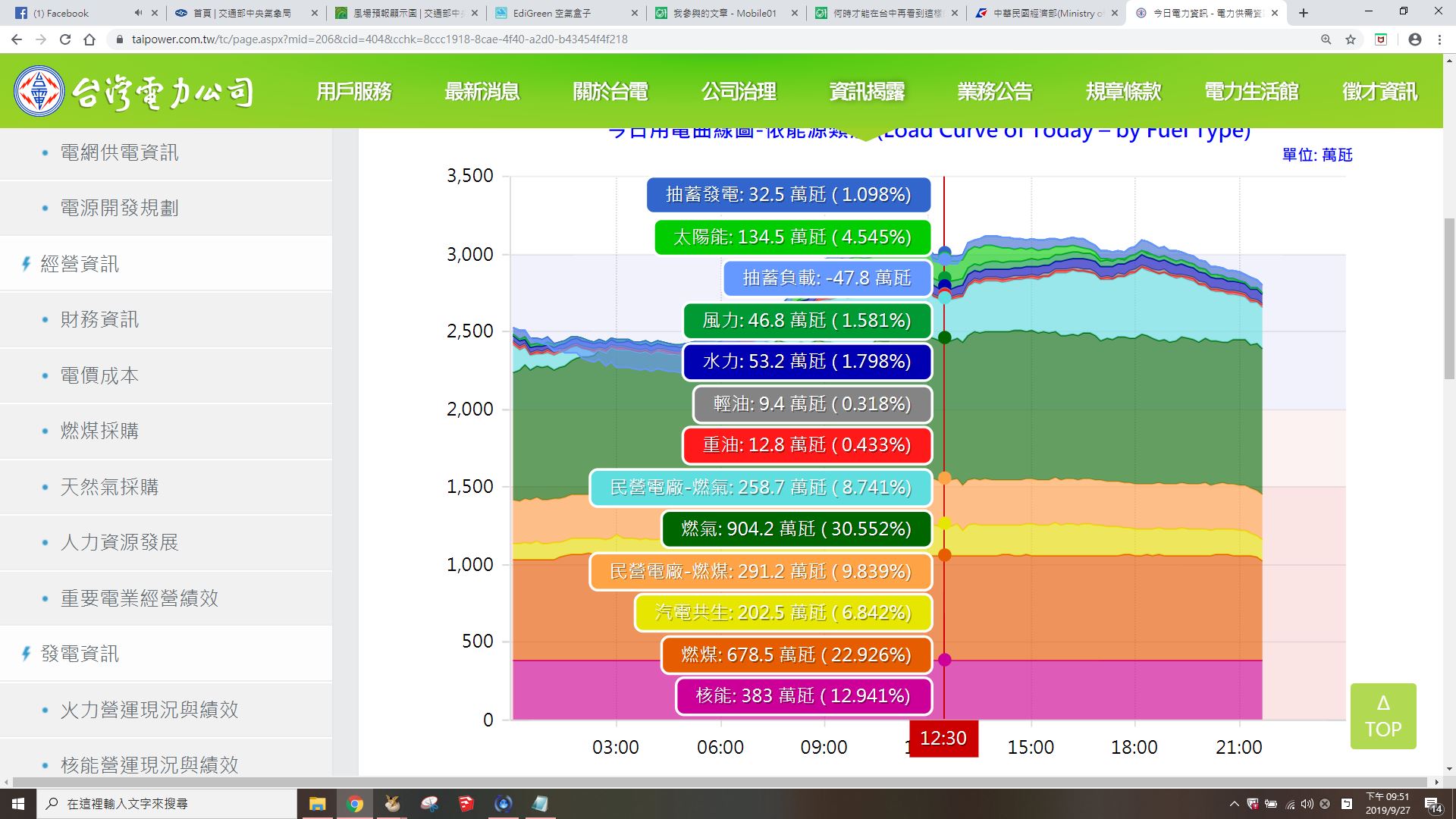Switch to the 中華民國經濟部 tab

click(1045, 13)
